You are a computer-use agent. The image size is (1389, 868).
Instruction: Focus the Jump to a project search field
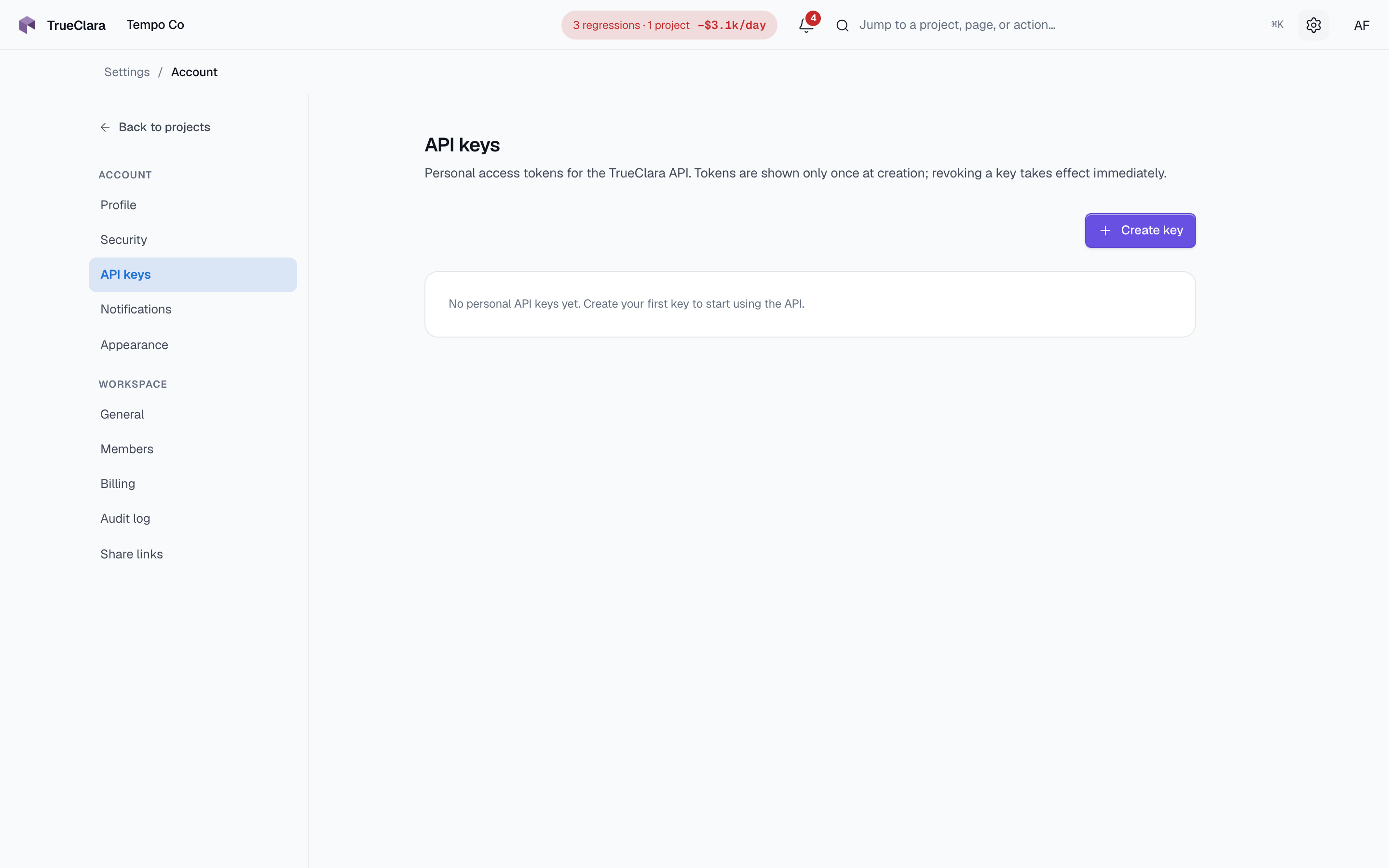coord(1060,25)
